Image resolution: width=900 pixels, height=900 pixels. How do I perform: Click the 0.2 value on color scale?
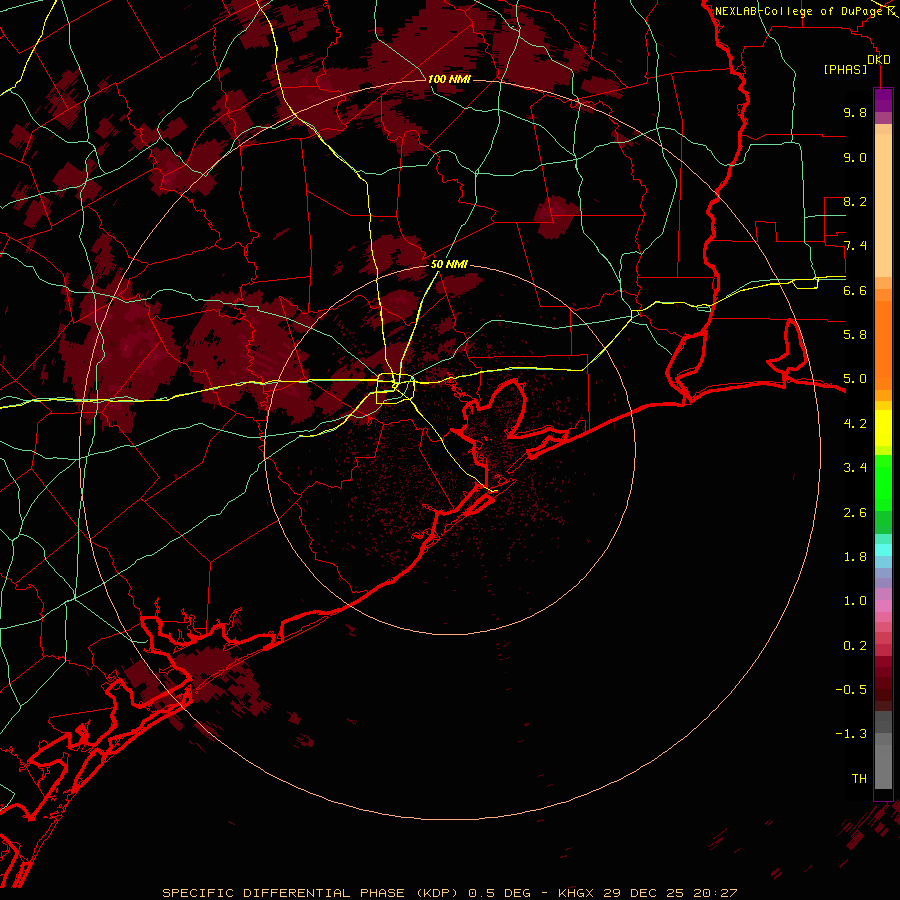(855, 645)
